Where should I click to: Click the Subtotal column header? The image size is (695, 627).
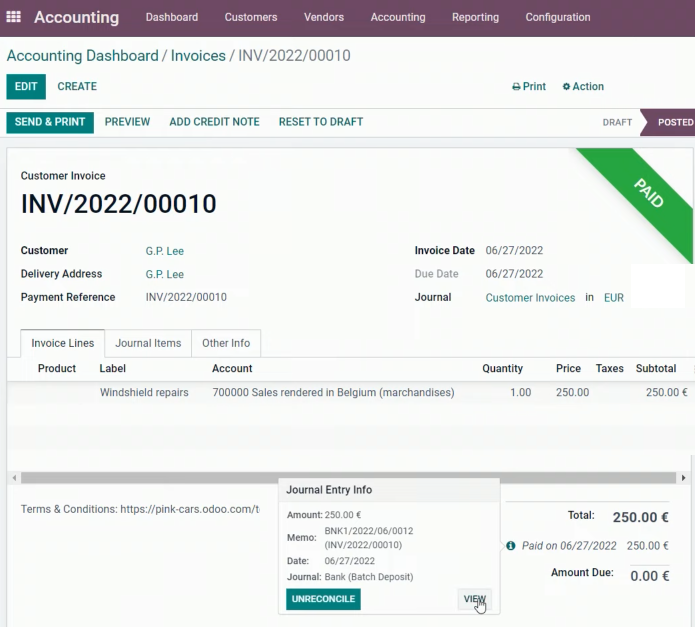pyautogui.click(x=656, y=368)
